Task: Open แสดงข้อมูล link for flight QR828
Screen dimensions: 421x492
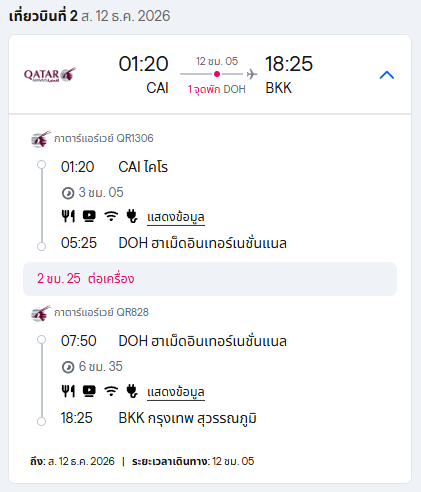Action: 176,392
